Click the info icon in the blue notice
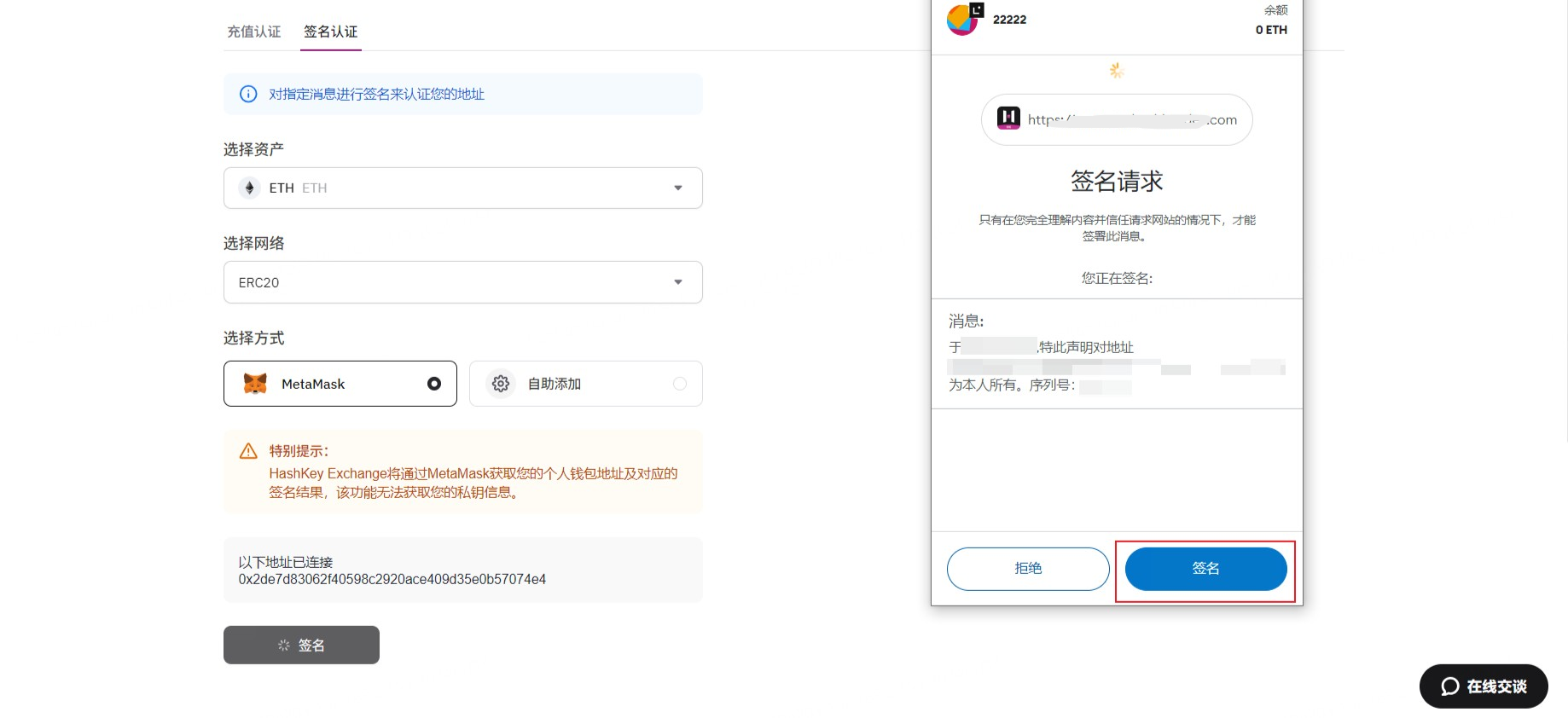Screen dimensions: 1568x718 248,94
